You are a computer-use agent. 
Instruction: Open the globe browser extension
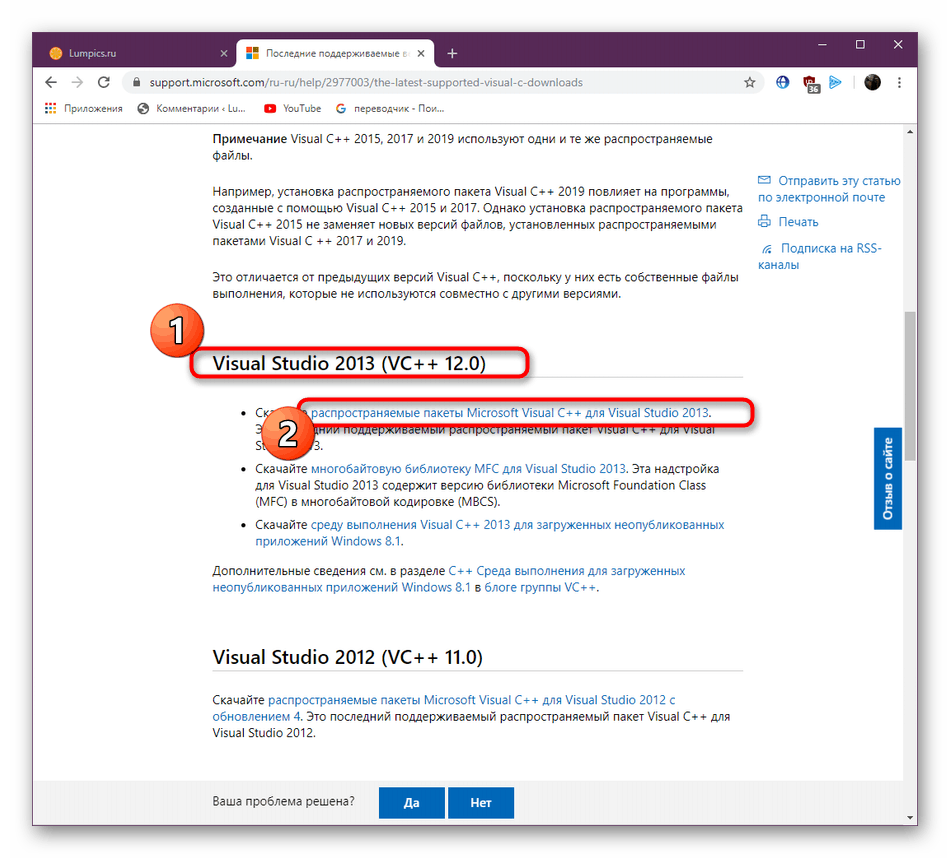(x=782, y=82)
